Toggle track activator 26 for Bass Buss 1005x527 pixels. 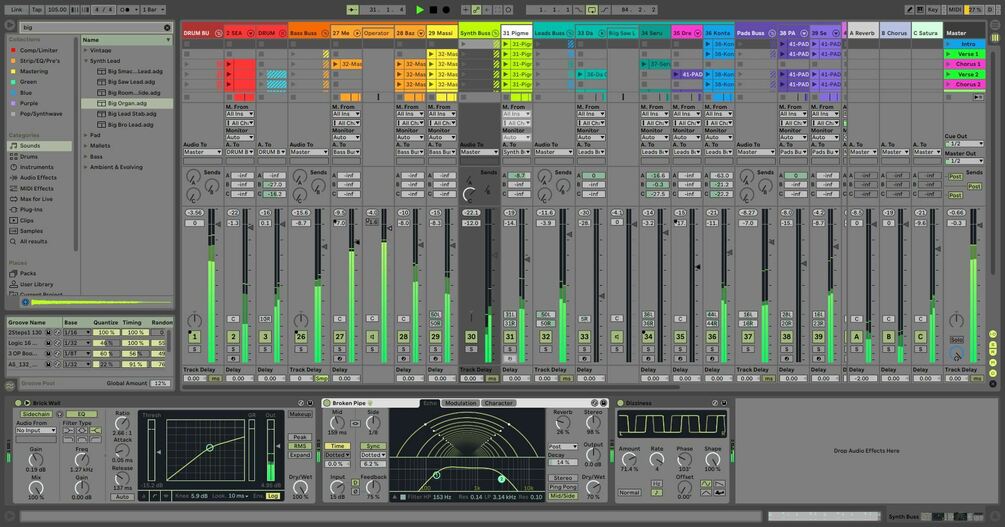tap(301, 337)
